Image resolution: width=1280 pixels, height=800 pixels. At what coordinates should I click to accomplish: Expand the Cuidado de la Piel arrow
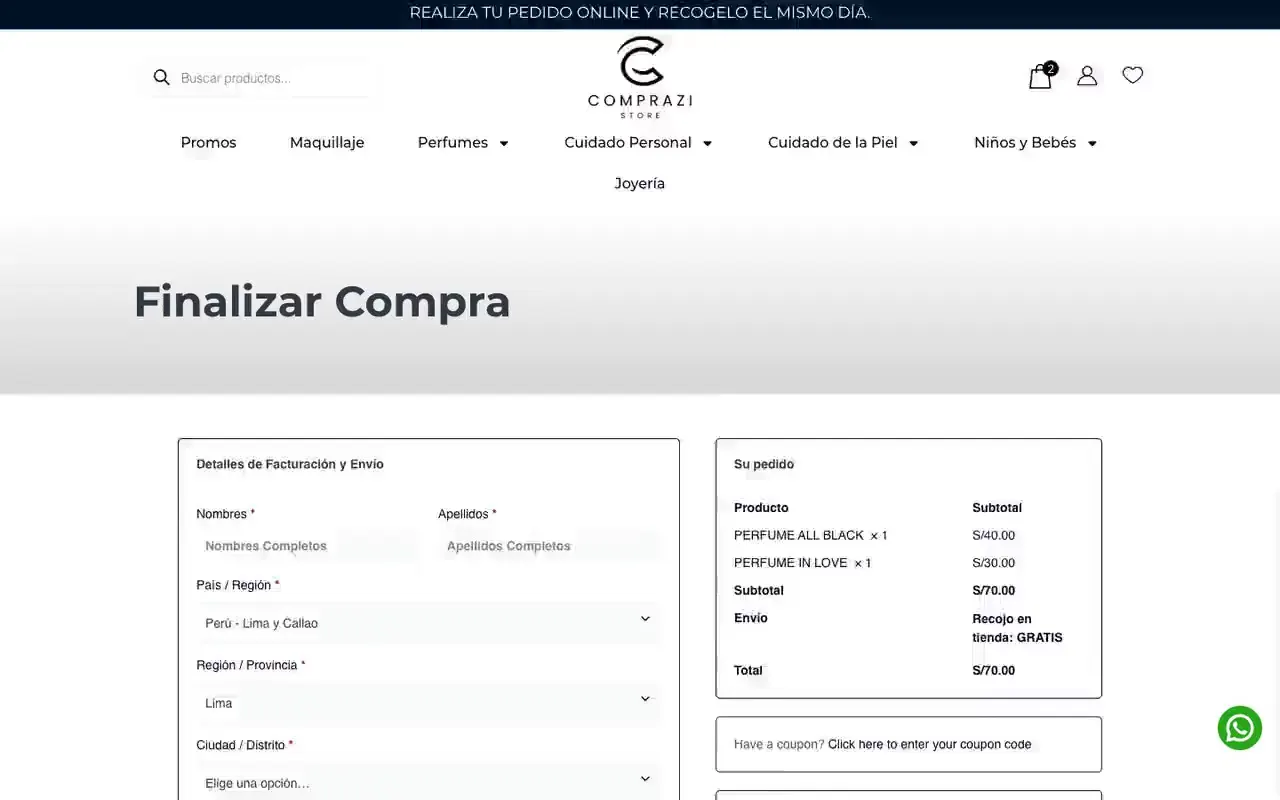tap(913, 143)
